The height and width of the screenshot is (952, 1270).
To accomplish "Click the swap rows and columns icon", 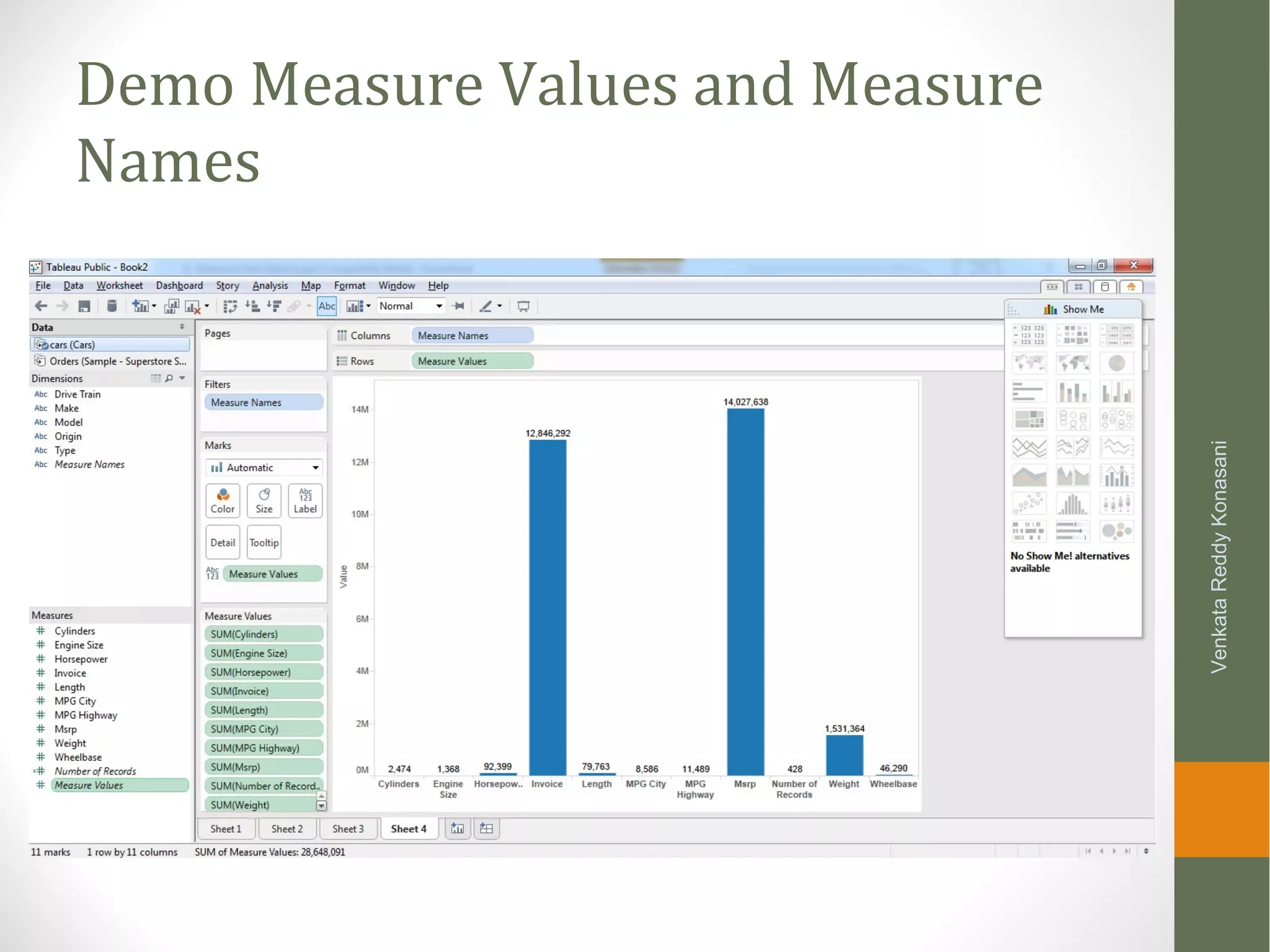I will (x=230, y=306).
